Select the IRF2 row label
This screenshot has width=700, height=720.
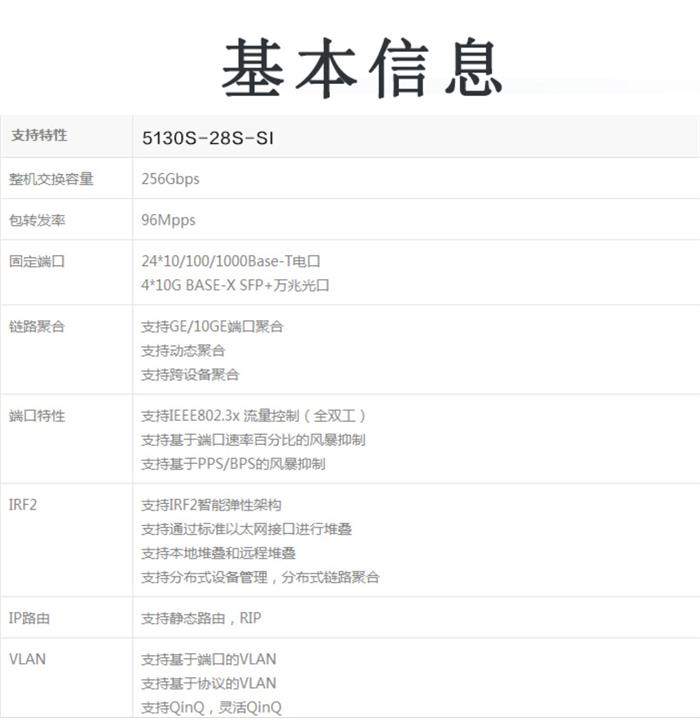(23, 504)
